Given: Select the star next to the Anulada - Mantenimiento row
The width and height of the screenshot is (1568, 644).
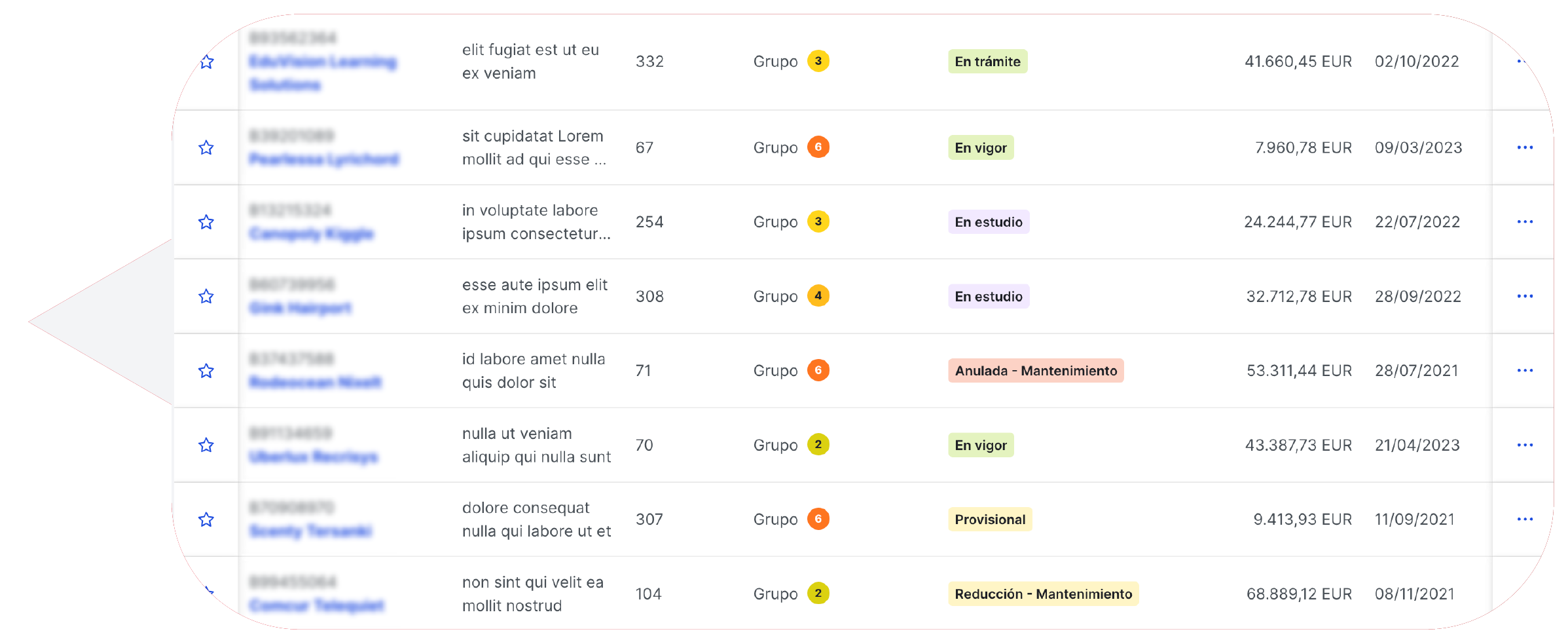Looking at the screenshot, I should tap(206, 370).
